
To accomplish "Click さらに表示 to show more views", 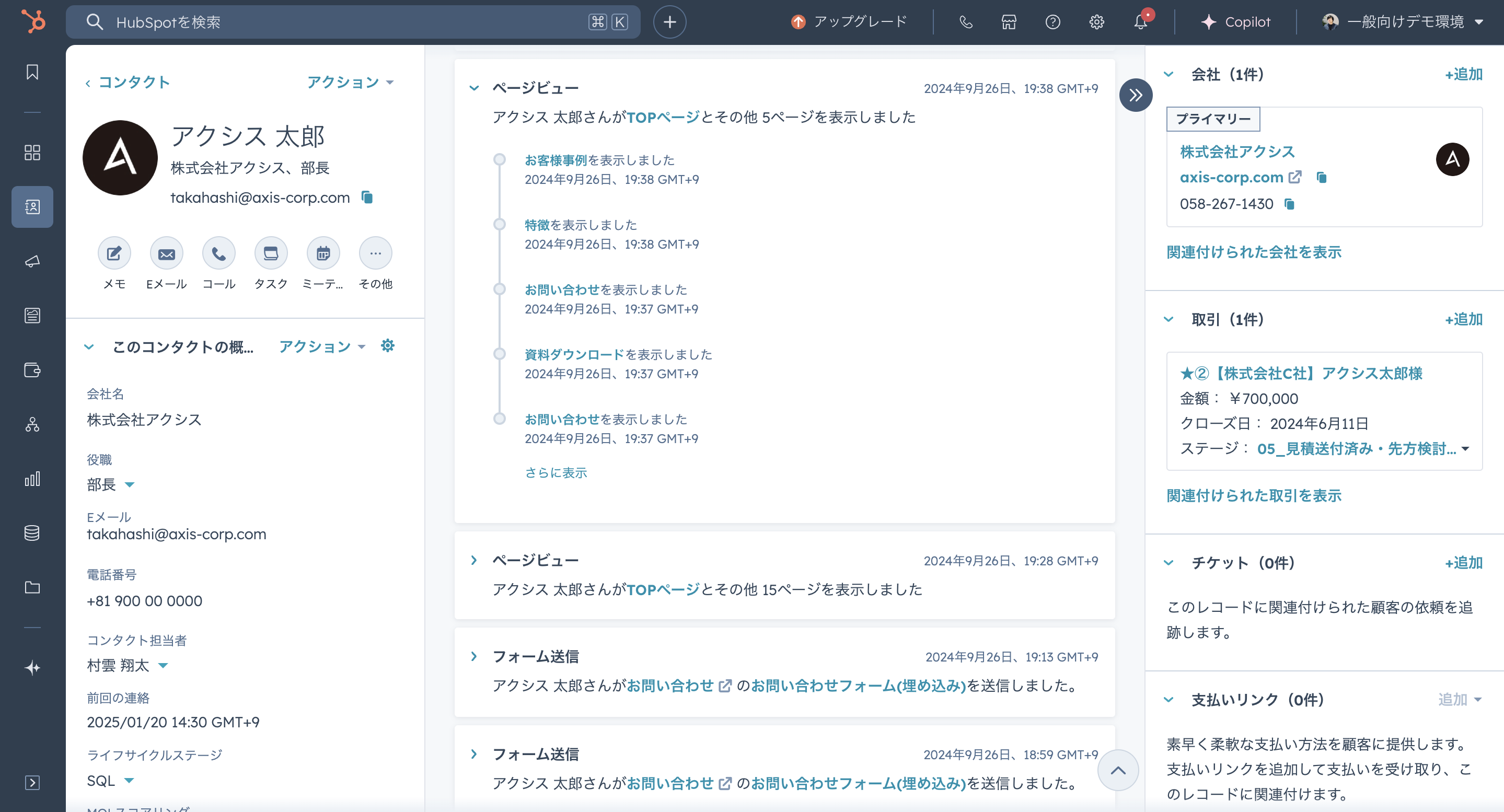I will click(x=556, y=473).
